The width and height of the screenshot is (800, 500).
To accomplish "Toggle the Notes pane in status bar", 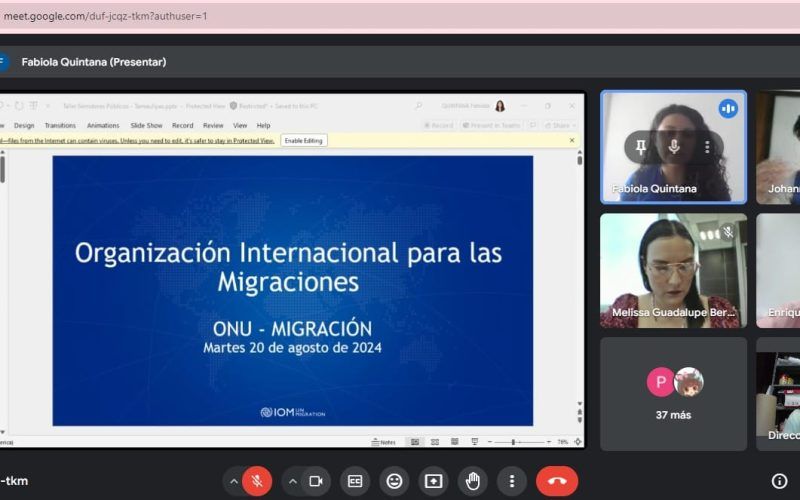I will pyautogui.click(x=384, y=442).
